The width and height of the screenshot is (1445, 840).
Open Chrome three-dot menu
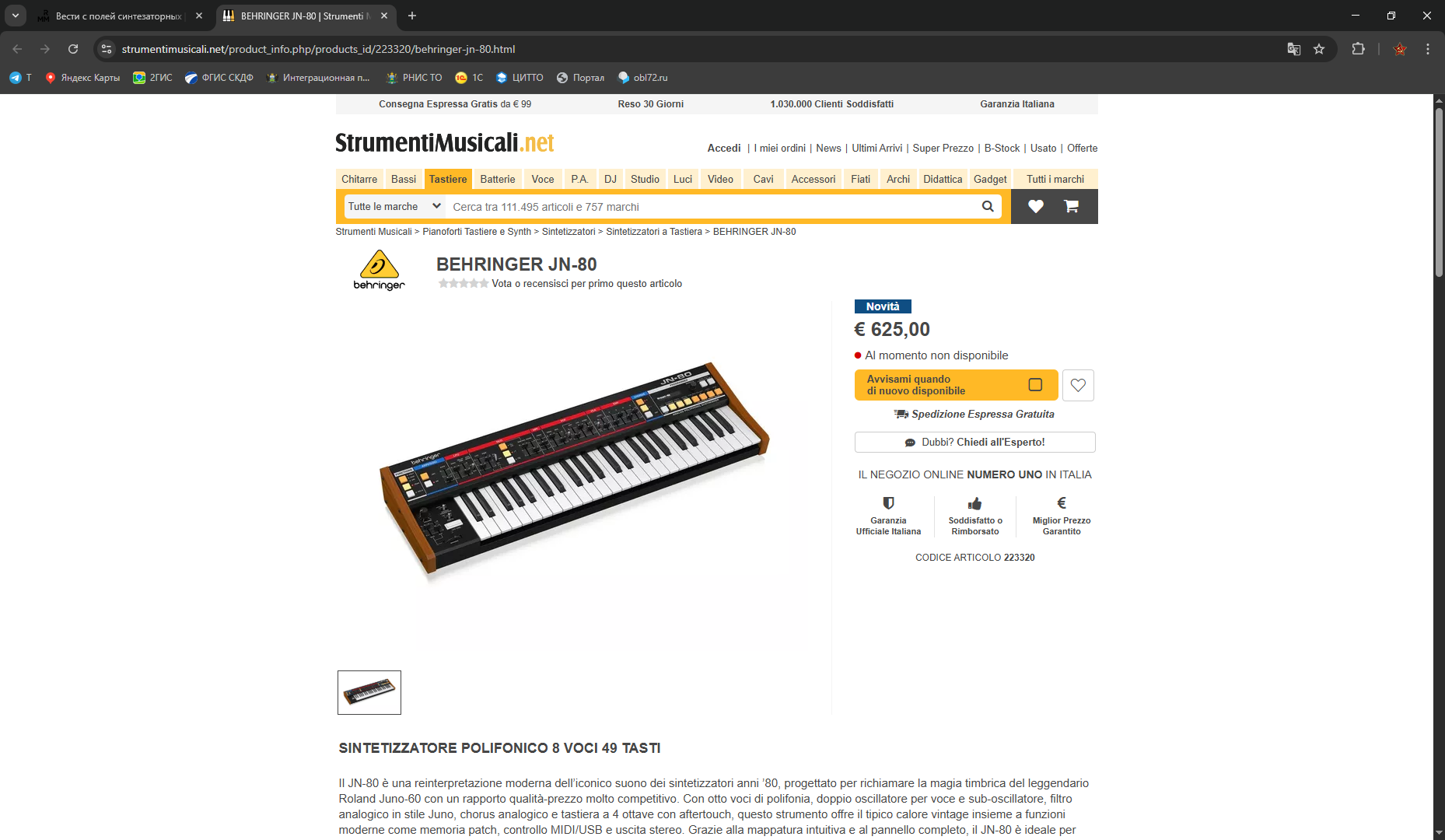(x=1428, y=49)
